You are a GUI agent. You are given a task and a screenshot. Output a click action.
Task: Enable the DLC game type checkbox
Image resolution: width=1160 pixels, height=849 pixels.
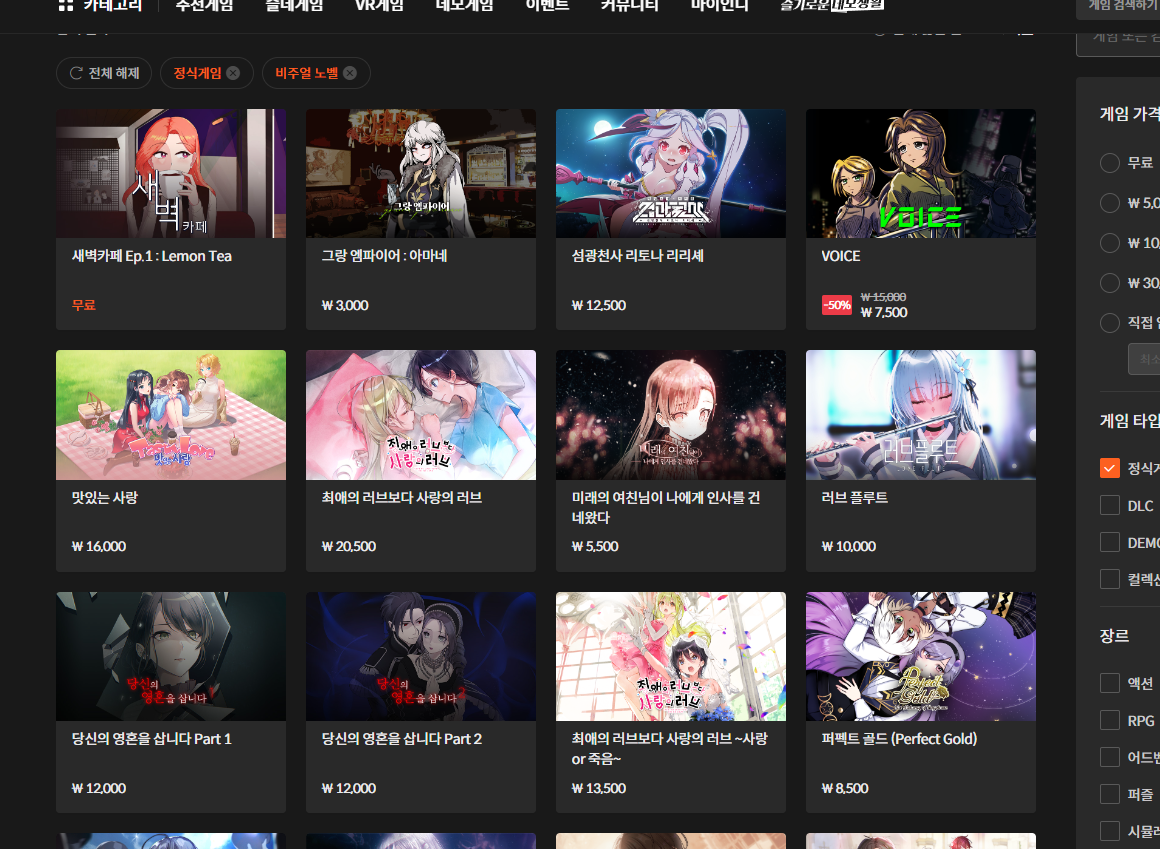1109,505
